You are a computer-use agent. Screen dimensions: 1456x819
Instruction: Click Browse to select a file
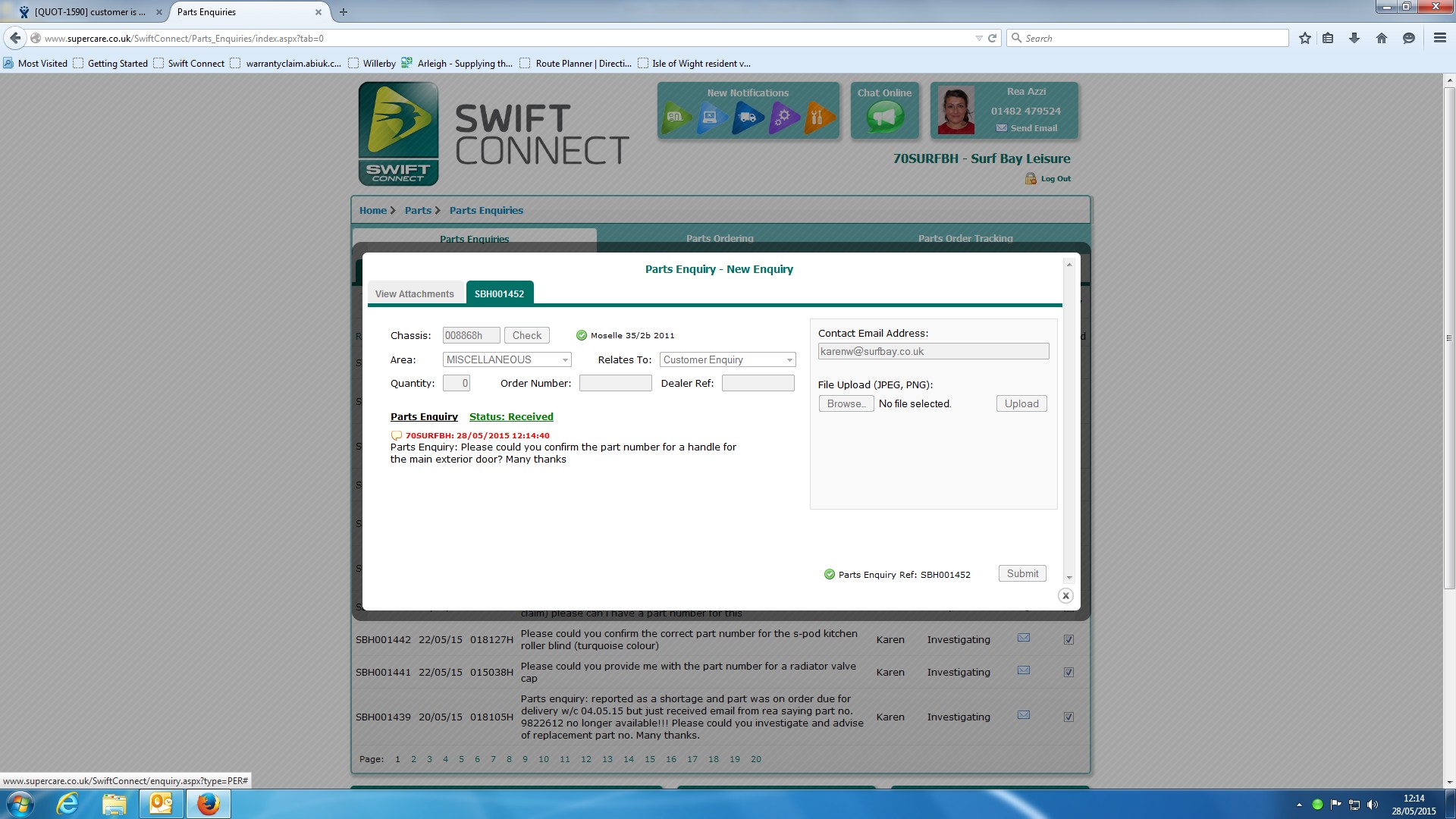(846, 404)
